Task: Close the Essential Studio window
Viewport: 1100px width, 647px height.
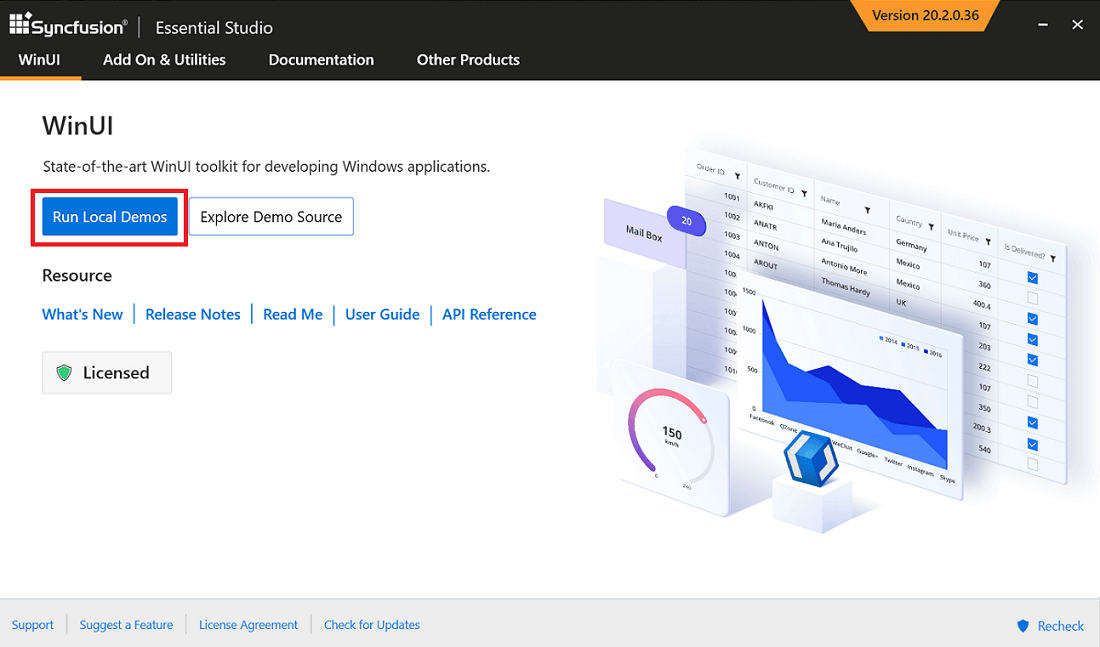Action: [1078, 25]
